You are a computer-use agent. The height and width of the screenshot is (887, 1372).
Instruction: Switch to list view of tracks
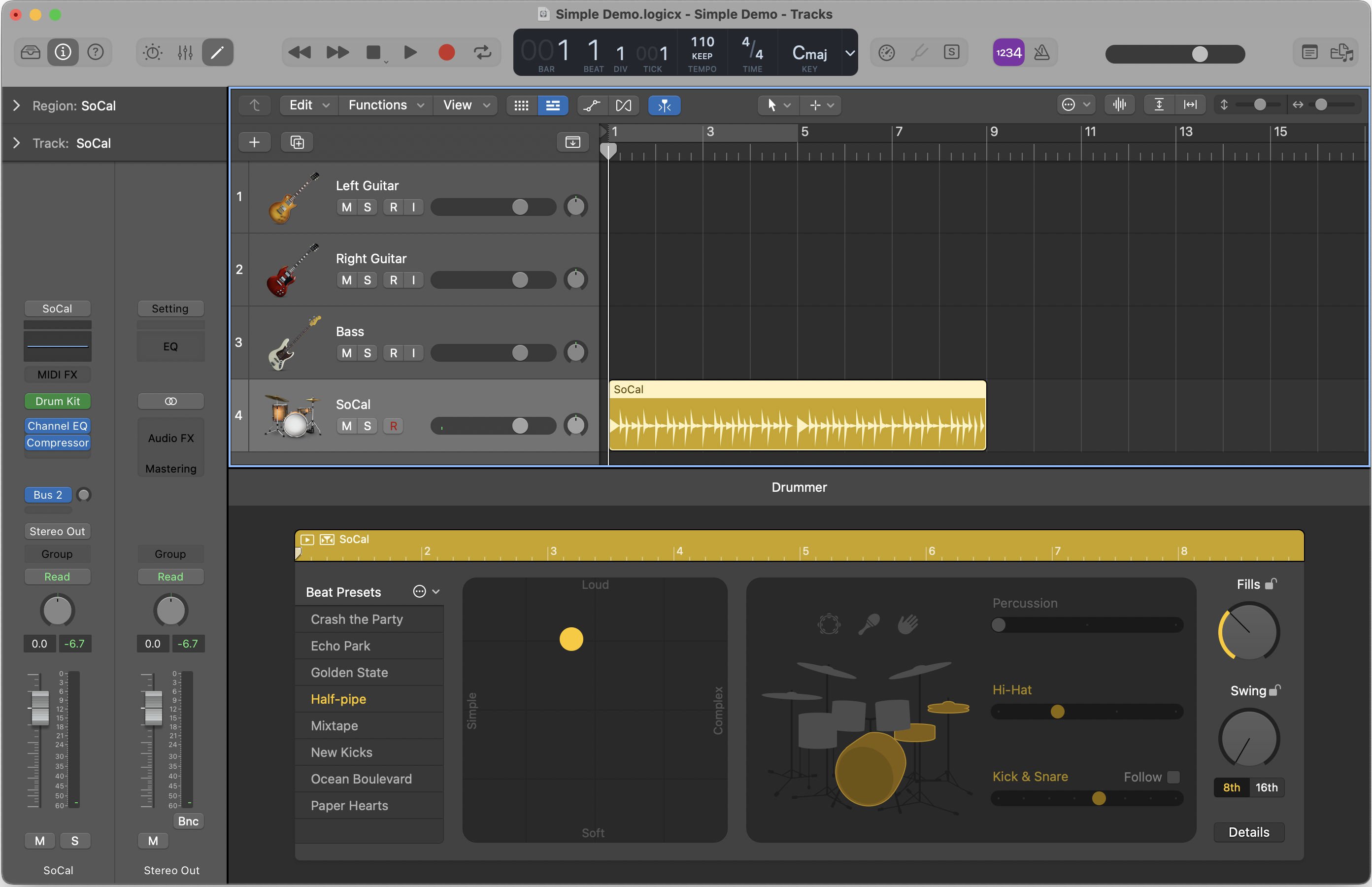553,105
